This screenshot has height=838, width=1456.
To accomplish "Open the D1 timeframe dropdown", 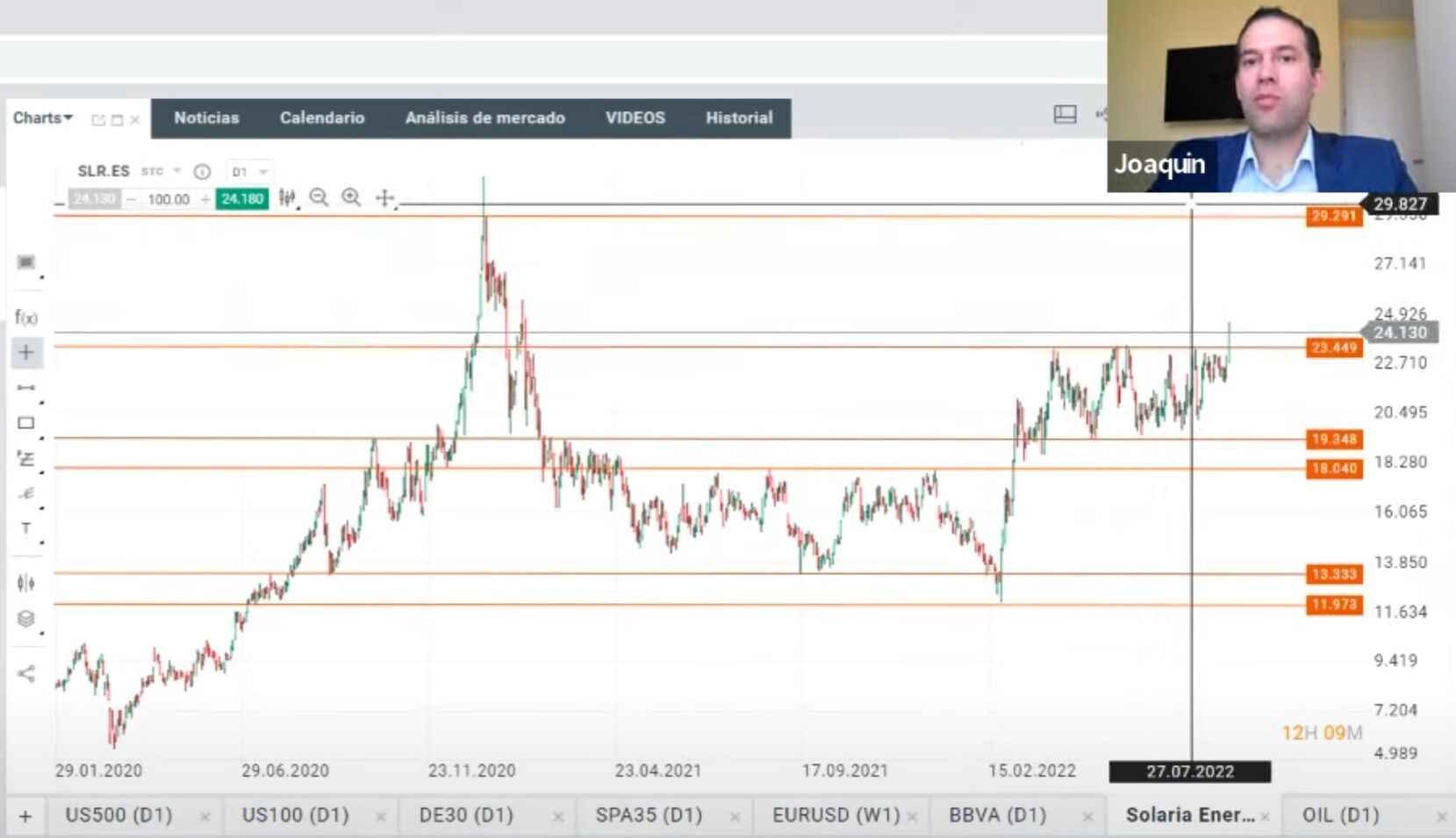I will point(249,172).
